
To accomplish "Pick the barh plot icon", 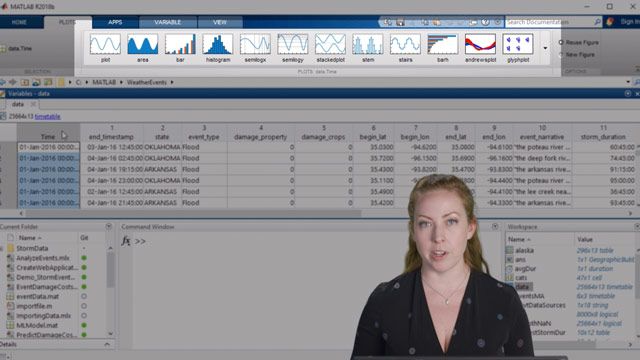I will coord(443,47).
